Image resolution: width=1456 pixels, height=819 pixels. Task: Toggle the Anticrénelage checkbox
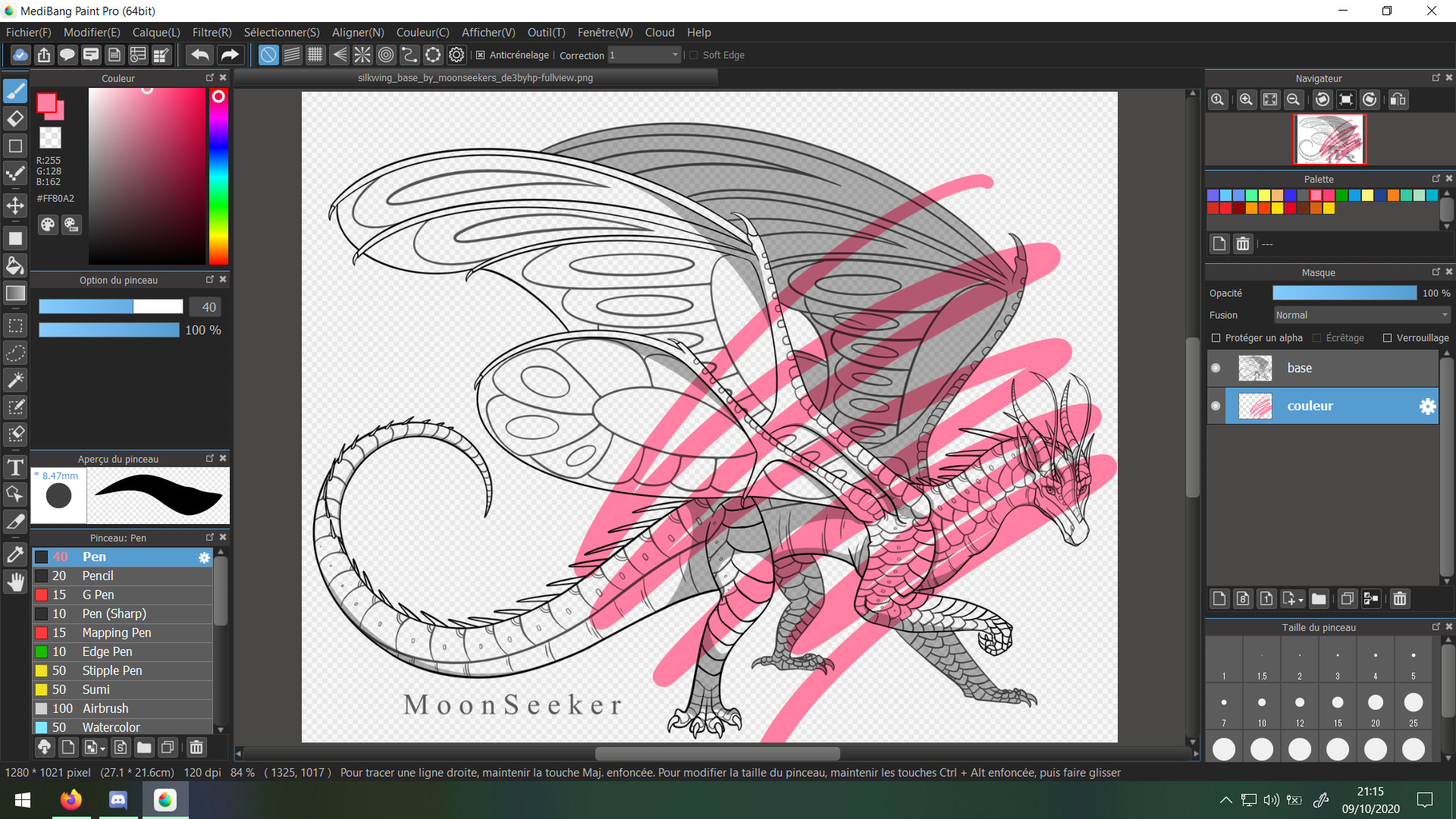click(x=480, y=55)
